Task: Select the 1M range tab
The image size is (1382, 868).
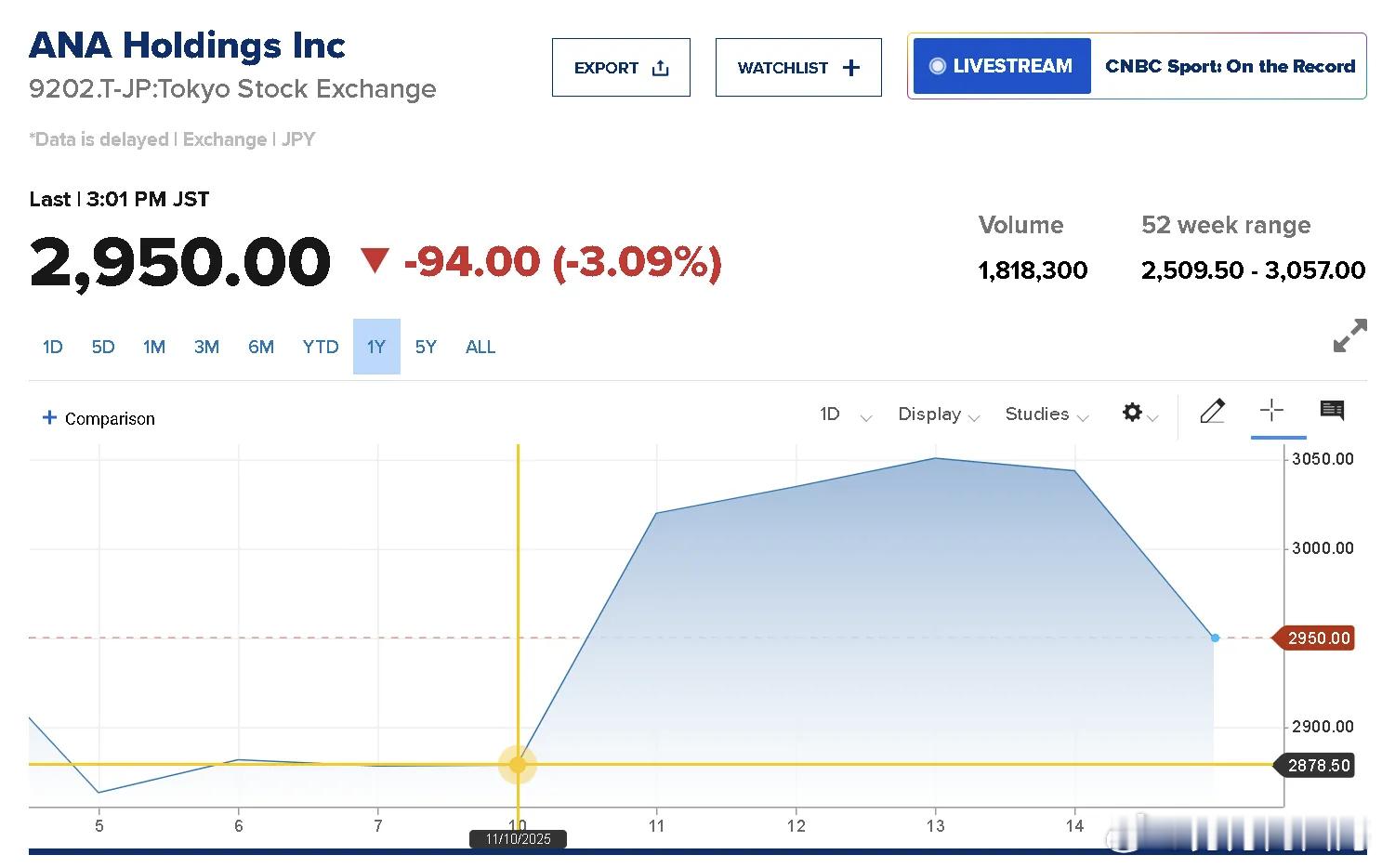Action: tap(154, 347)
